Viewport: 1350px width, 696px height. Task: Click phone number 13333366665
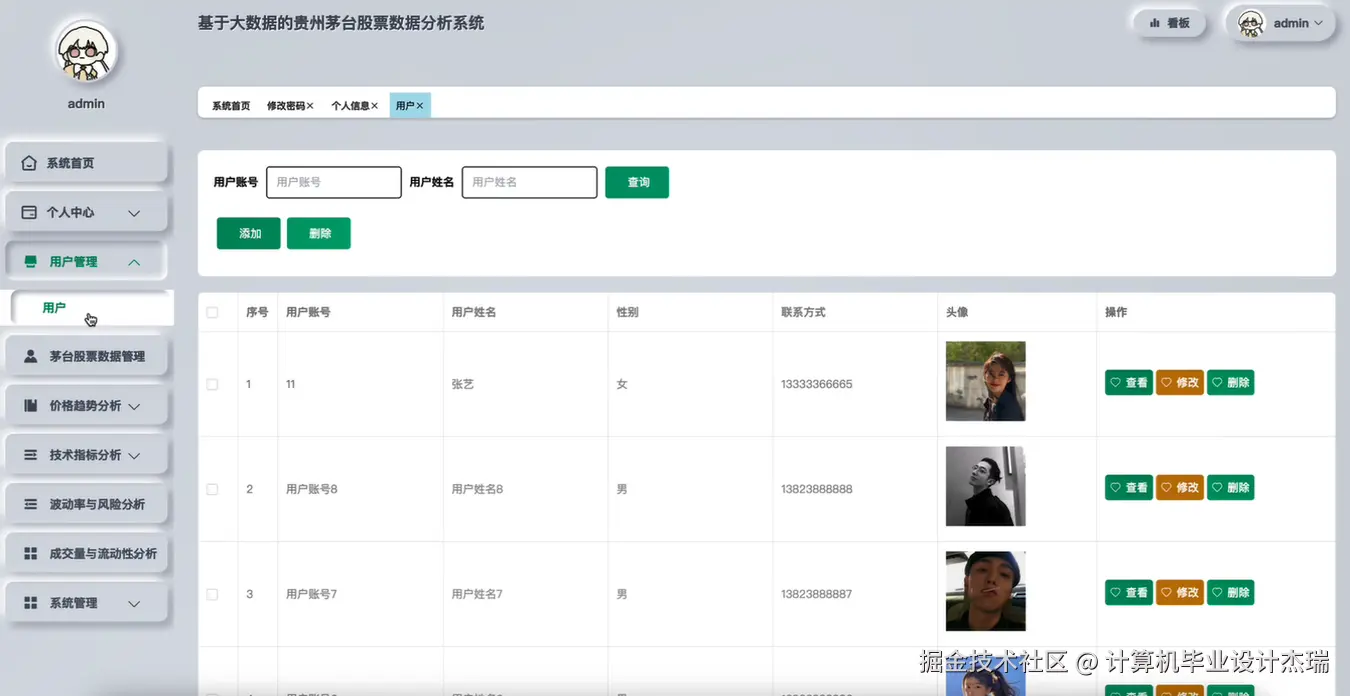tap(817, 384)
